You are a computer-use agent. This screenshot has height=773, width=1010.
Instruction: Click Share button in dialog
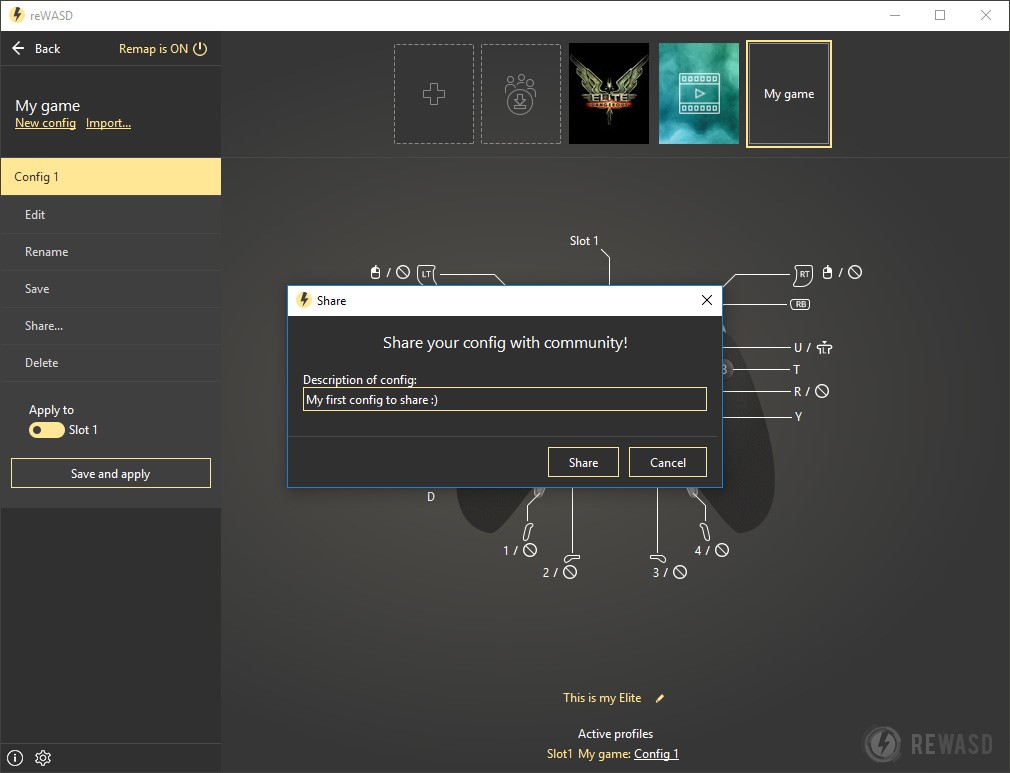tap(583, 463)
